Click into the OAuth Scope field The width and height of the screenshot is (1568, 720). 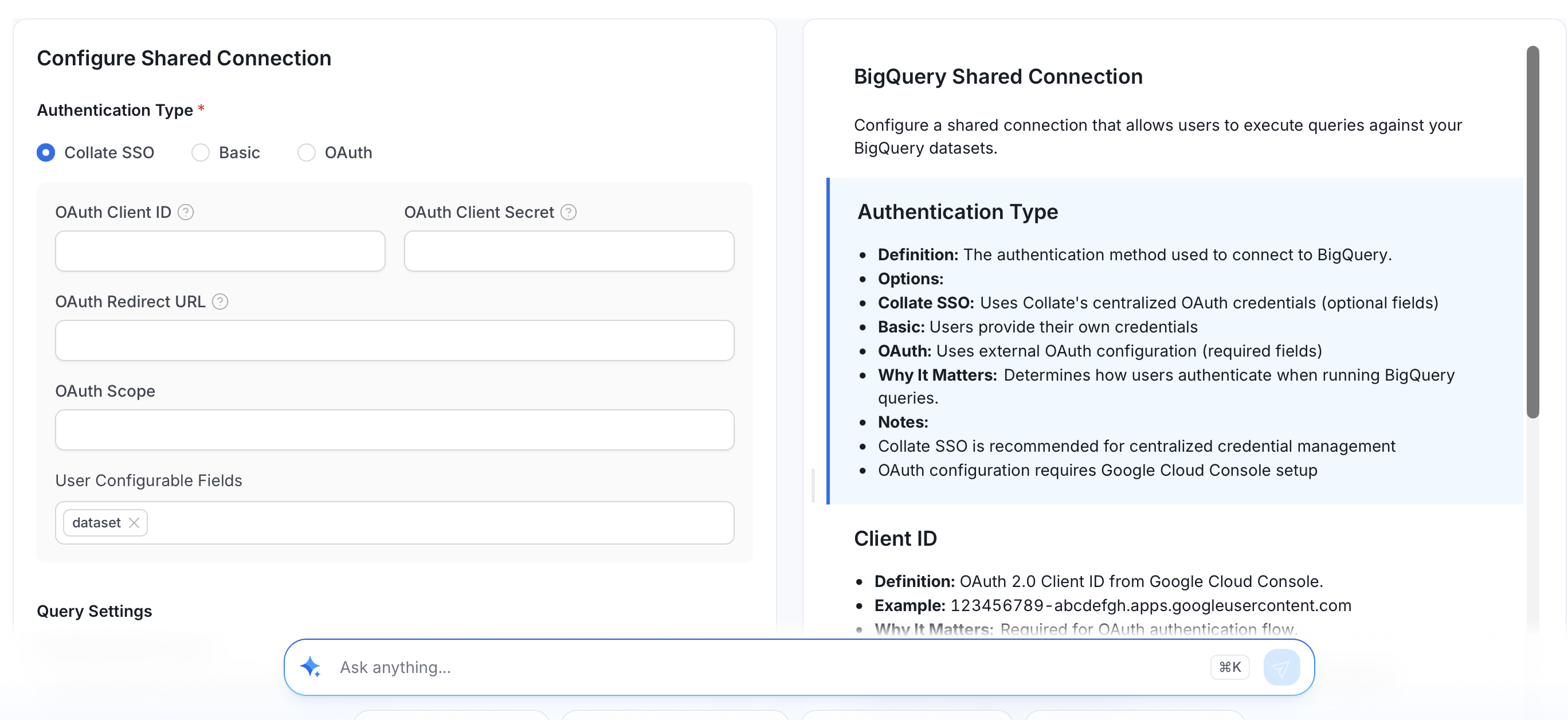click(395, 430)
